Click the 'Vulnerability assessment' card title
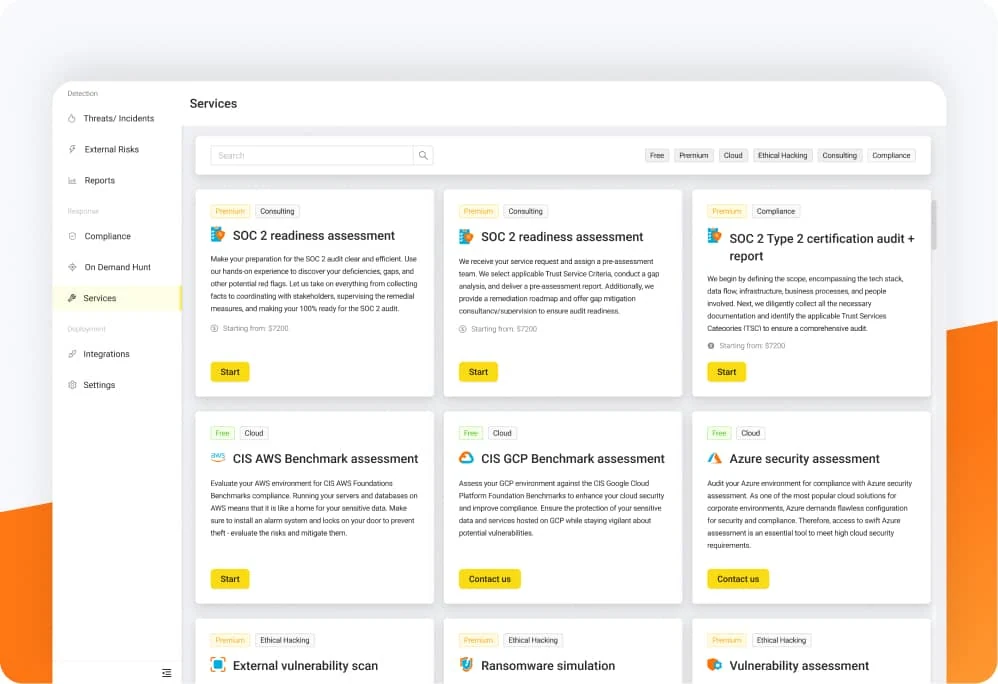998x684 pixels. click(799, 666)
